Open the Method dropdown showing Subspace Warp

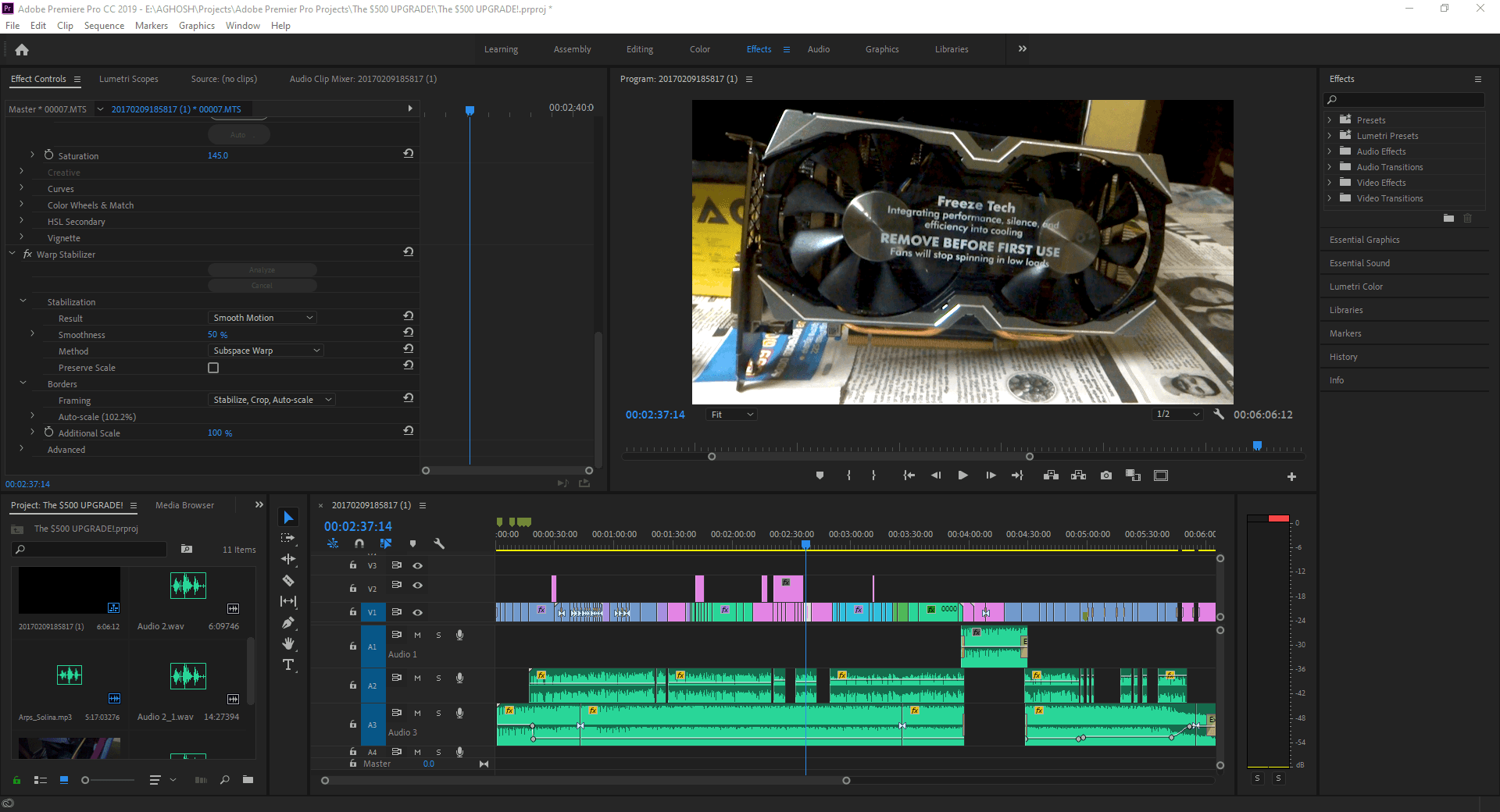click(265, 350)
